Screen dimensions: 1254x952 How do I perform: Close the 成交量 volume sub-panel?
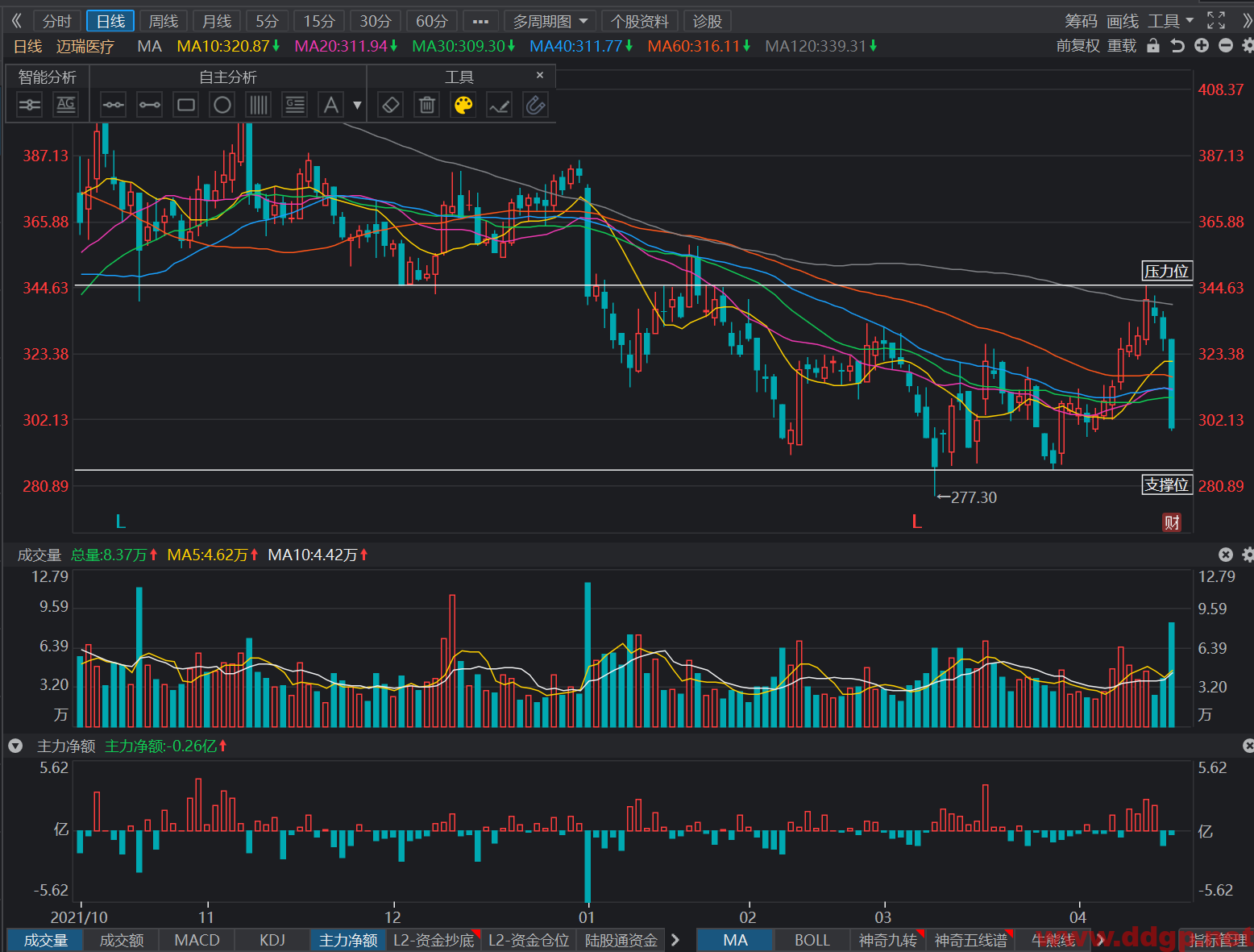[x=1226, y=555]
